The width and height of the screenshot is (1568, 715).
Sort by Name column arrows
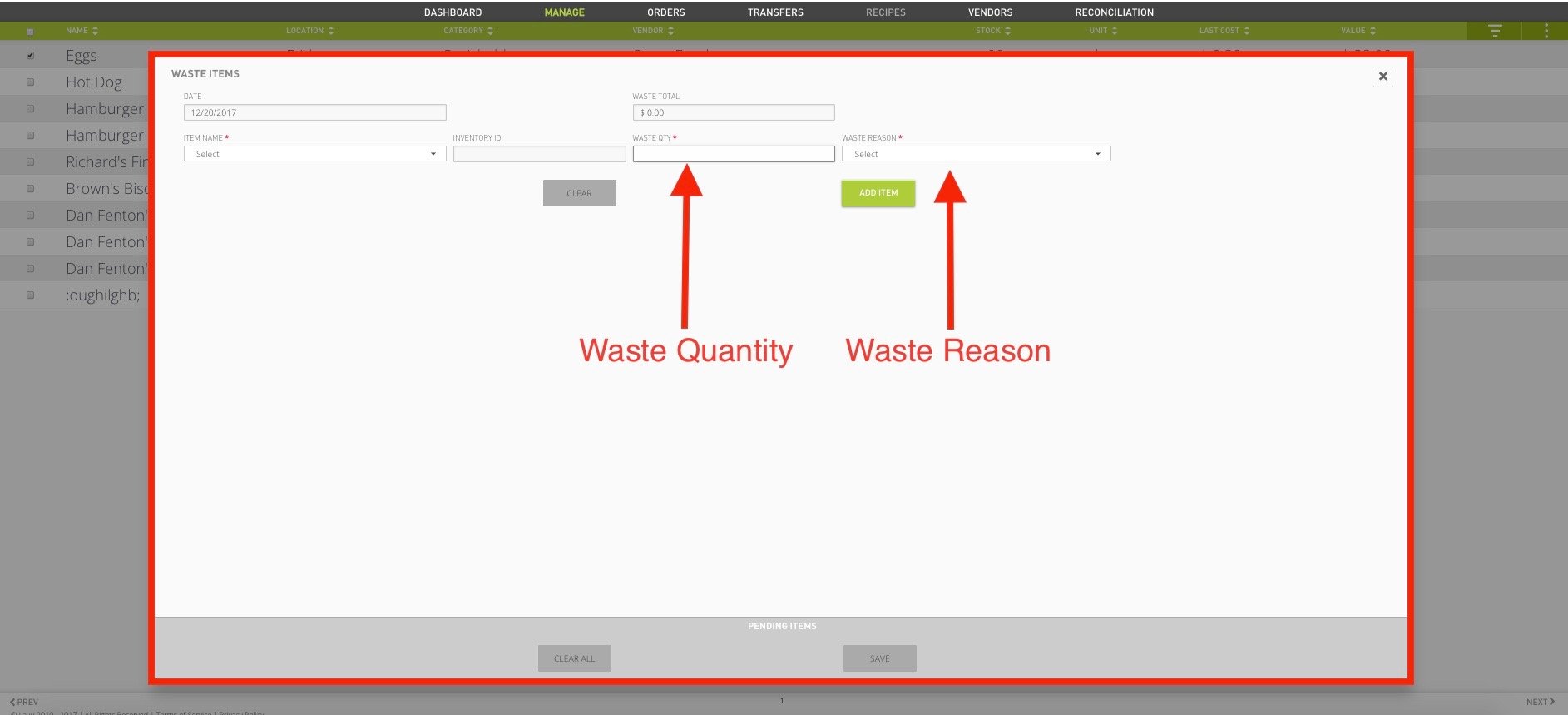point(95,31)
